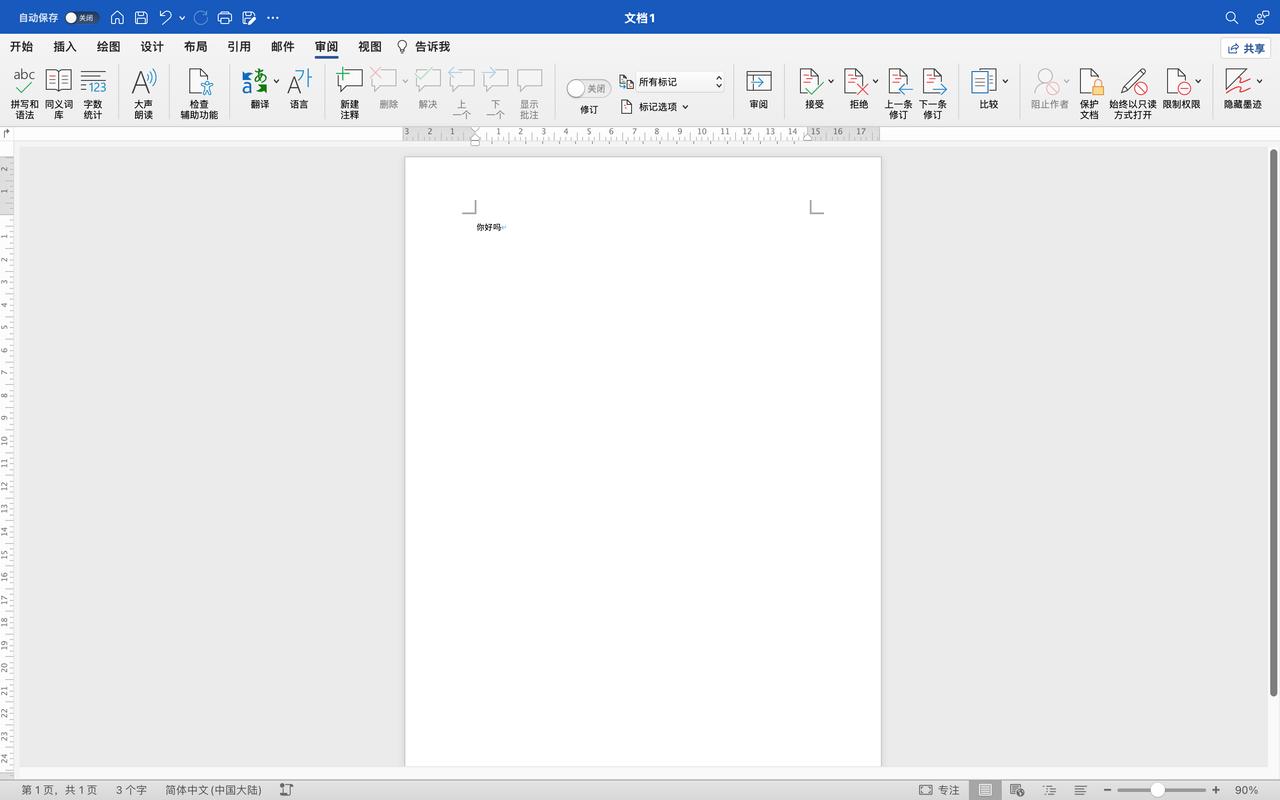1280x800 pixels.
Task: Click 保护文档 protect document
Action: coord(1089,94)
